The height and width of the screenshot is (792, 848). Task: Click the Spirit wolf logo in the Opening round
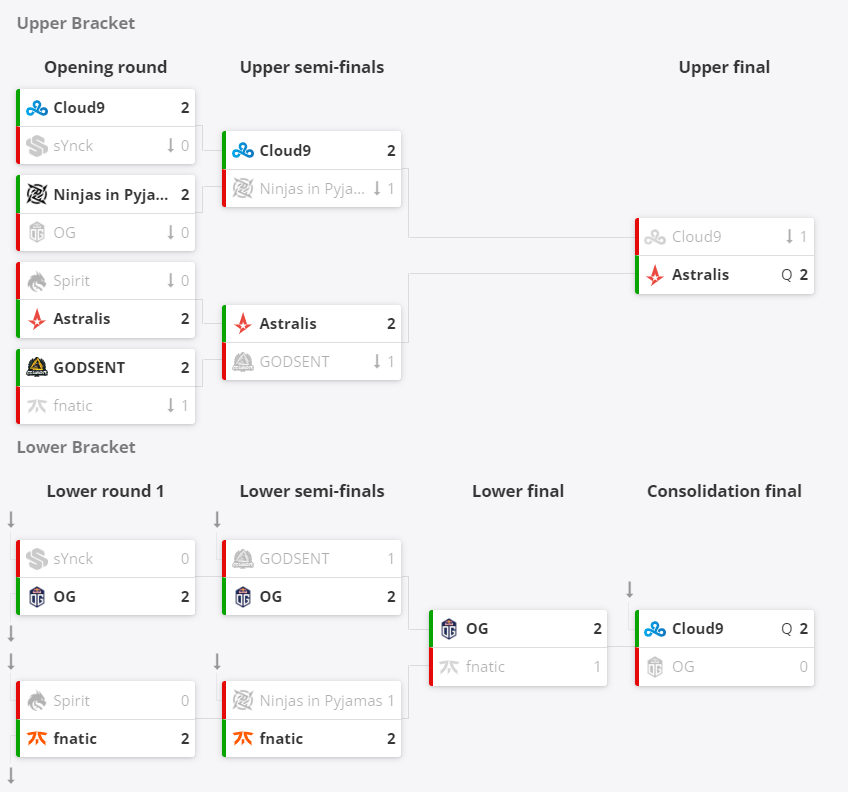[x=37, y=281]
